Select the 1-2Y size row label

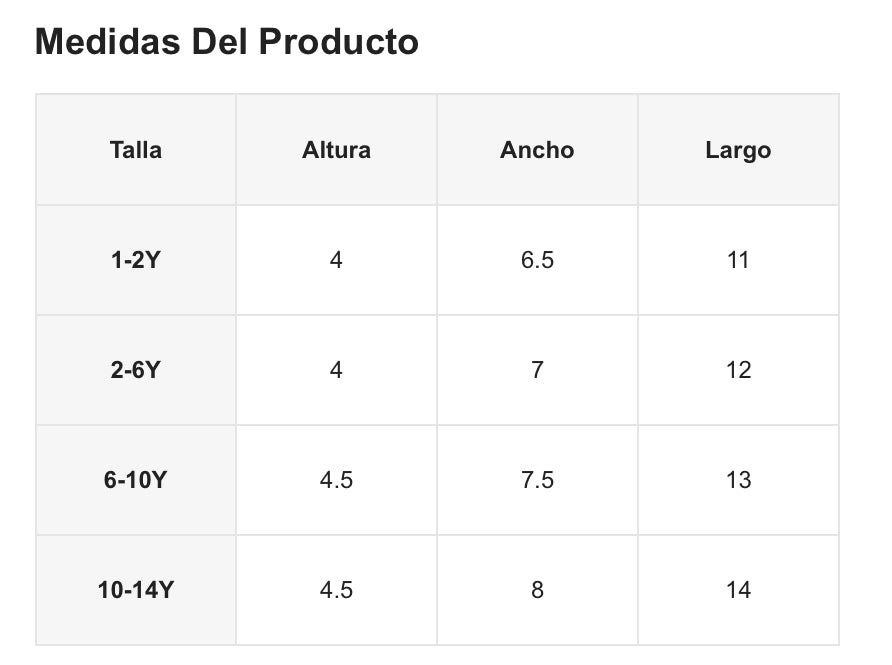tap(136, 260)
